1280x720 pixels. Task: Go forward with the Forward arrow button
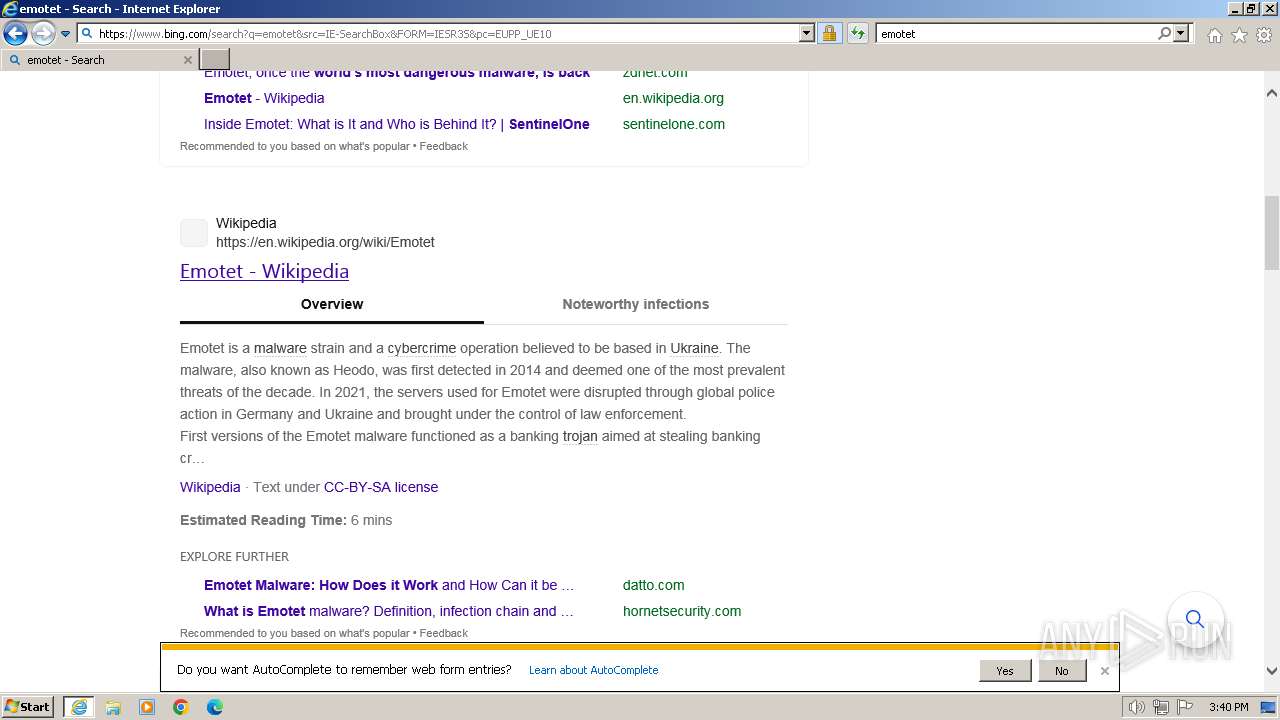pyautogui.click(x=43, y=34)
